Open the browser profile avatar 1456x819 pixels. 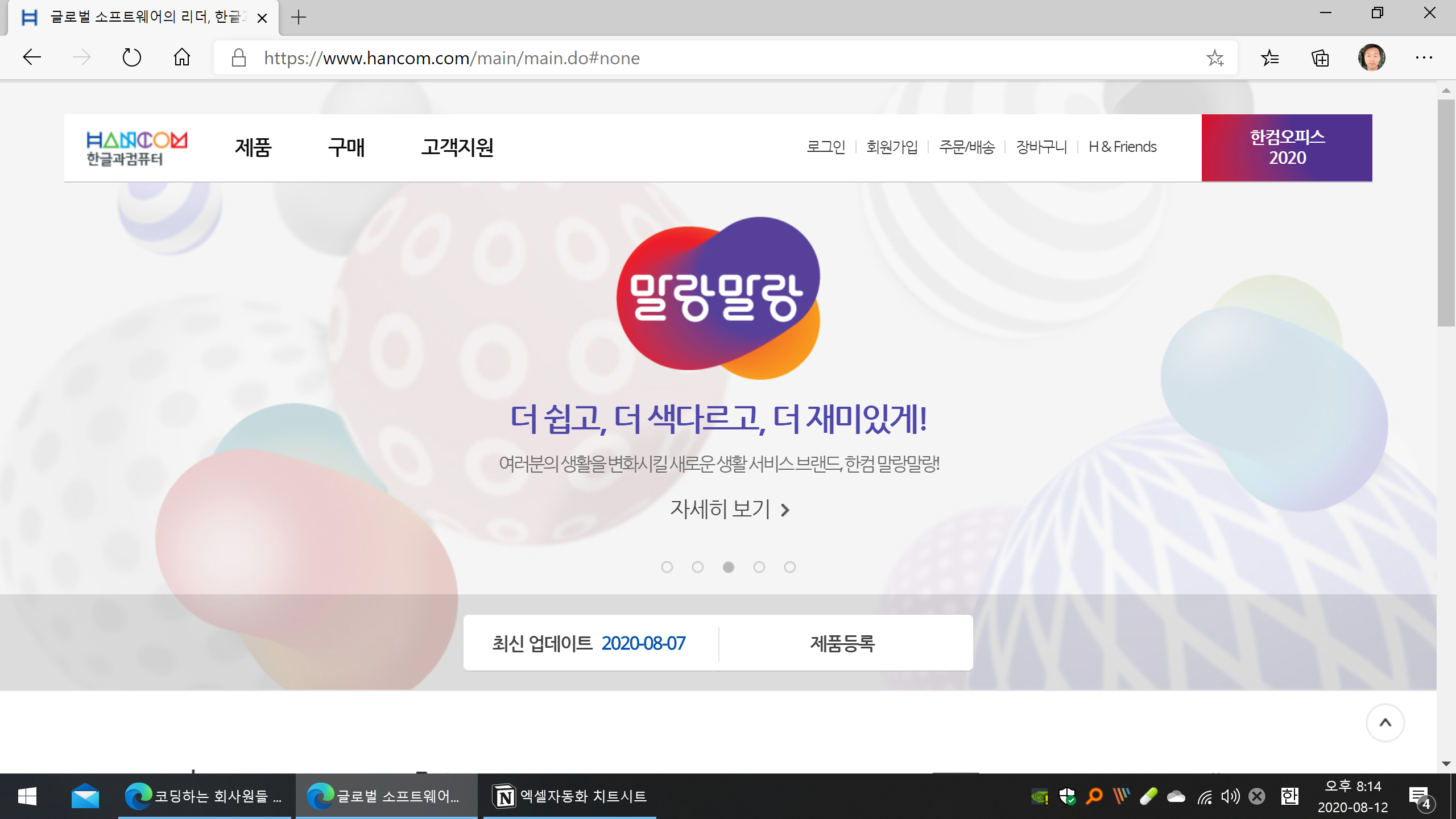point(1371,57)
